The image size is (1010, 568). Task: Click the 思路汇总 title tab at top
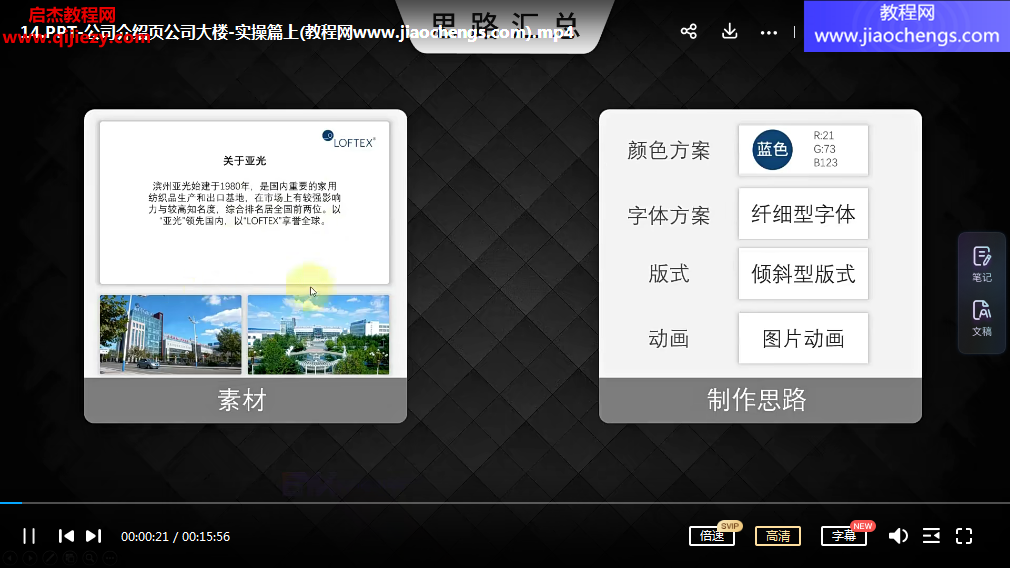point(505,26)
